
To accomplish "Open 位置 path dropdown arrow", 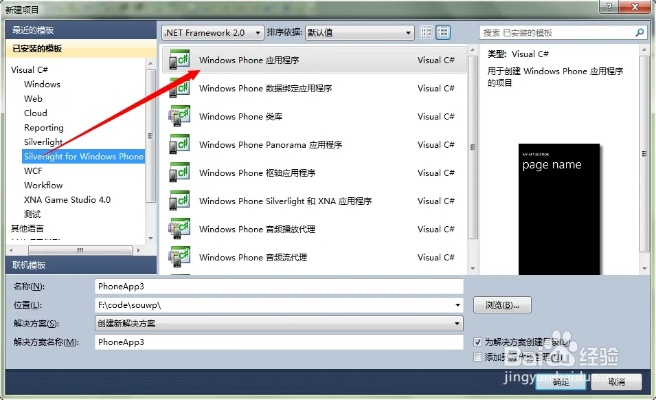I will (458, 305).
